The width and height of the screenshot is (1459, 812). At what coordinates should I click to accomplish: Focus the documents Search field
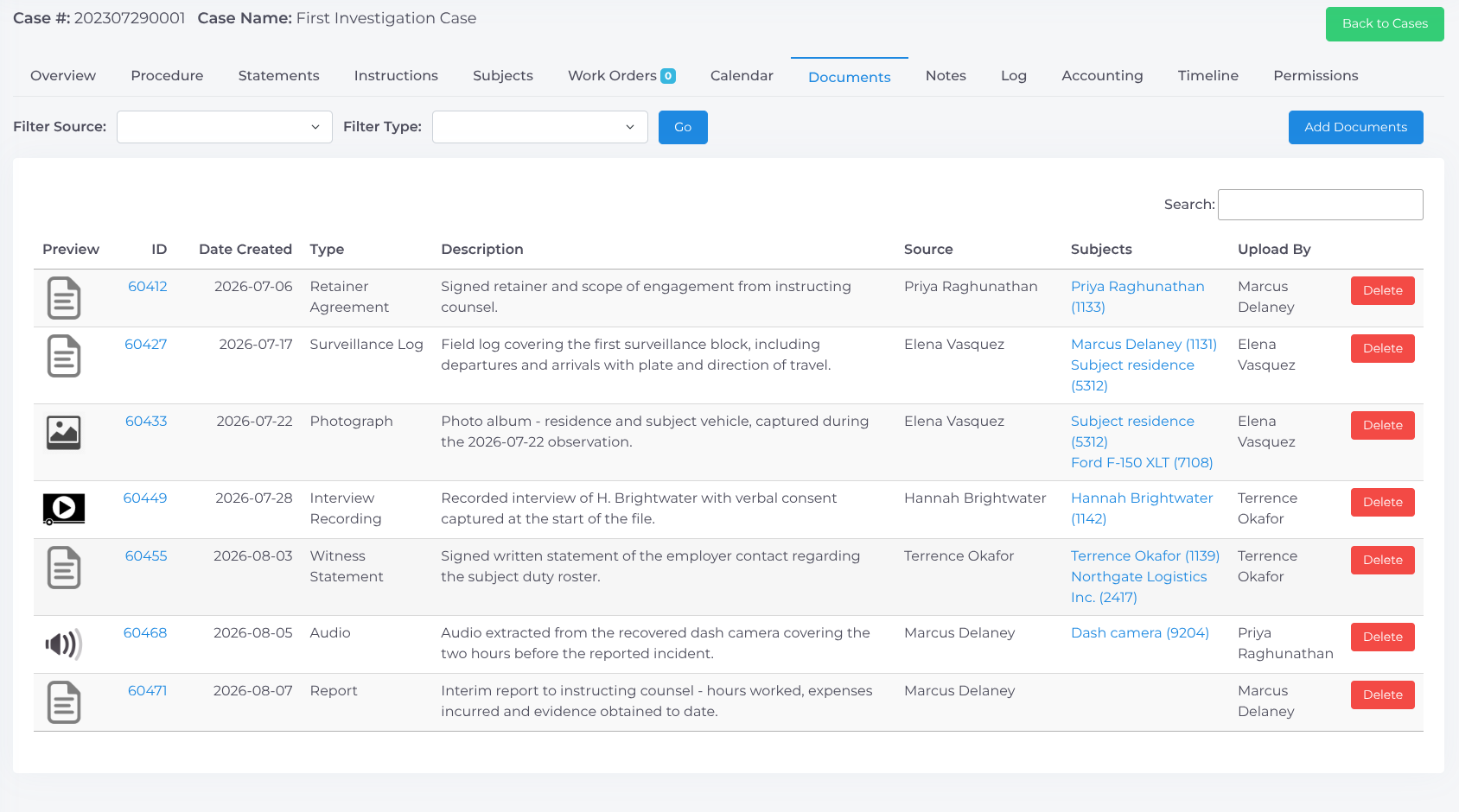(1320, 205)
